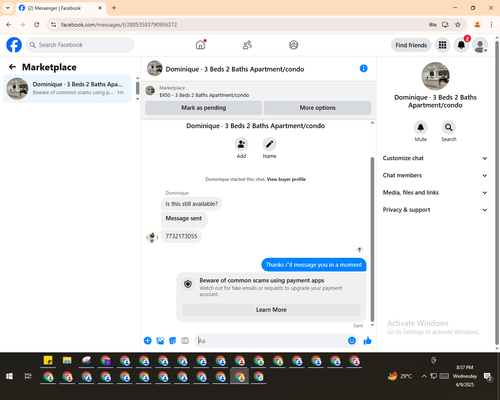The image size is (500, 400).
Task: Click Mark as pending button
Action: [204, 108]
